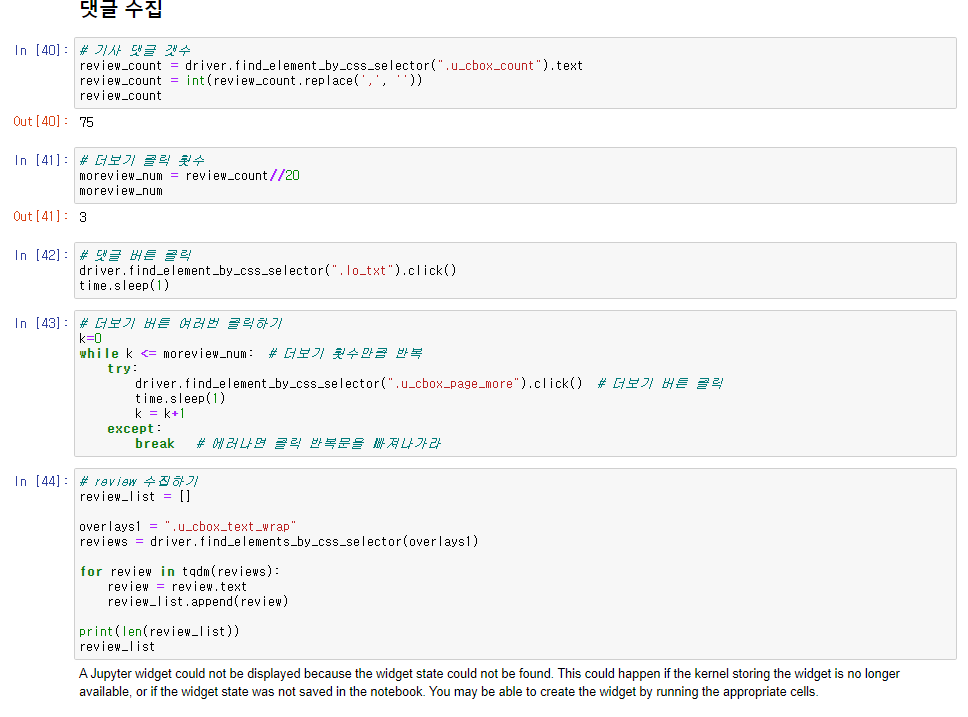Place cursor on the int(review_count.replace line
This screenshot has height=717, width=968.
(x=251, y=81)
